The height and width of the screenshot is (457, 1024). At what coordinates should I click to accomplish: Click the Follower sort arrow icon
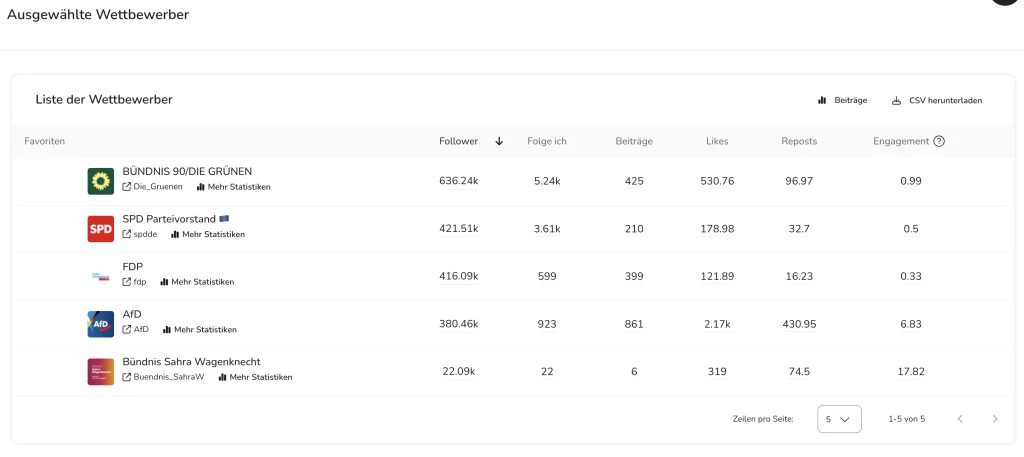coord(500,141)
